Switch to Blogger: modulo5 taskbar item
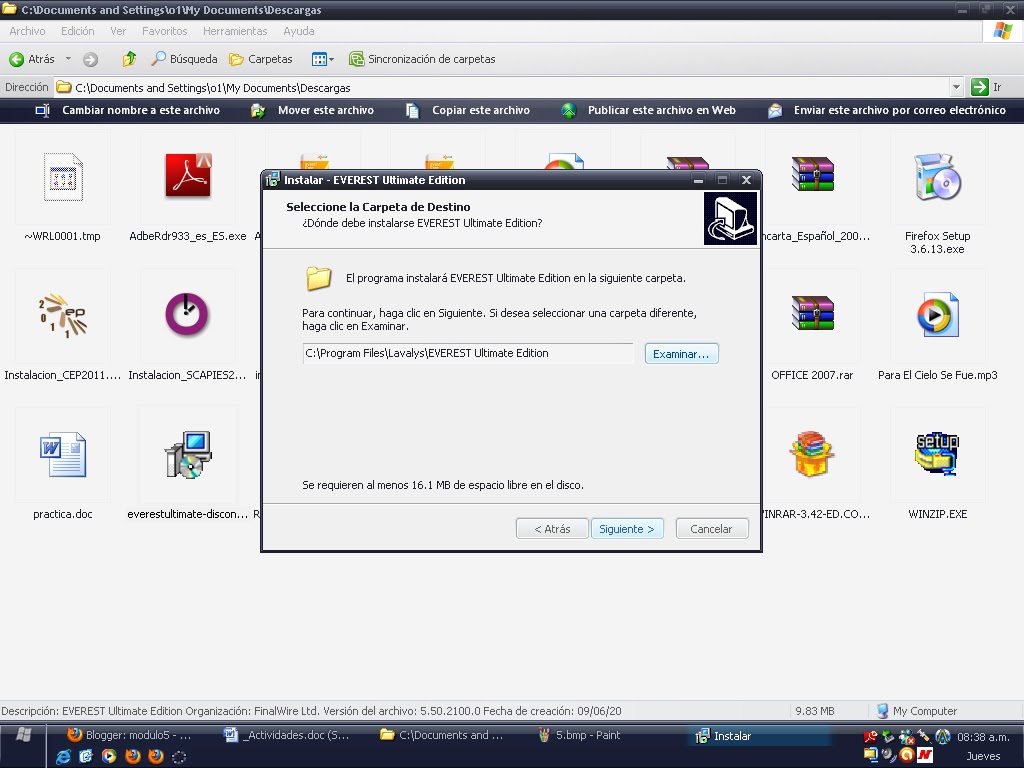 [129, 735]
